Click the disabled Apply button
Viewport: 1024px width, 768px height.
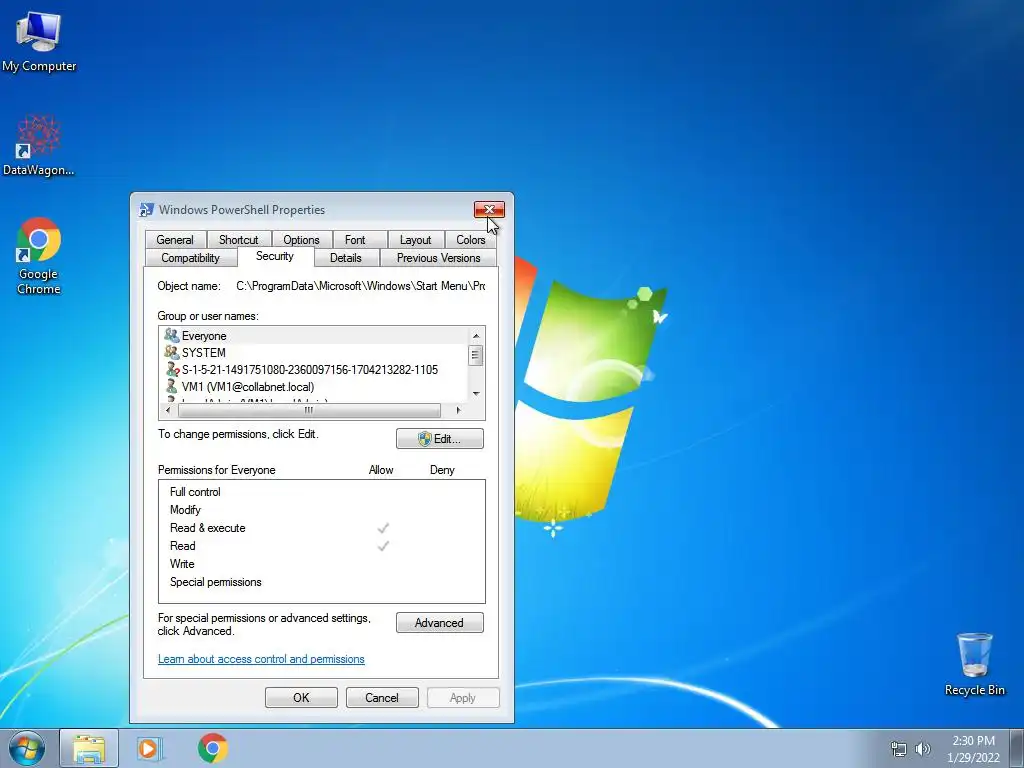[x=463, y=697]
